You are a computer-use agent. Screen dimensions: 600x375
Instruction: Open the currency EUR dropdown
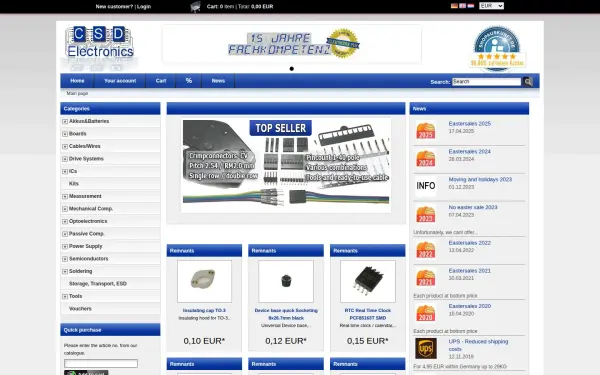[x=491, y=6]
